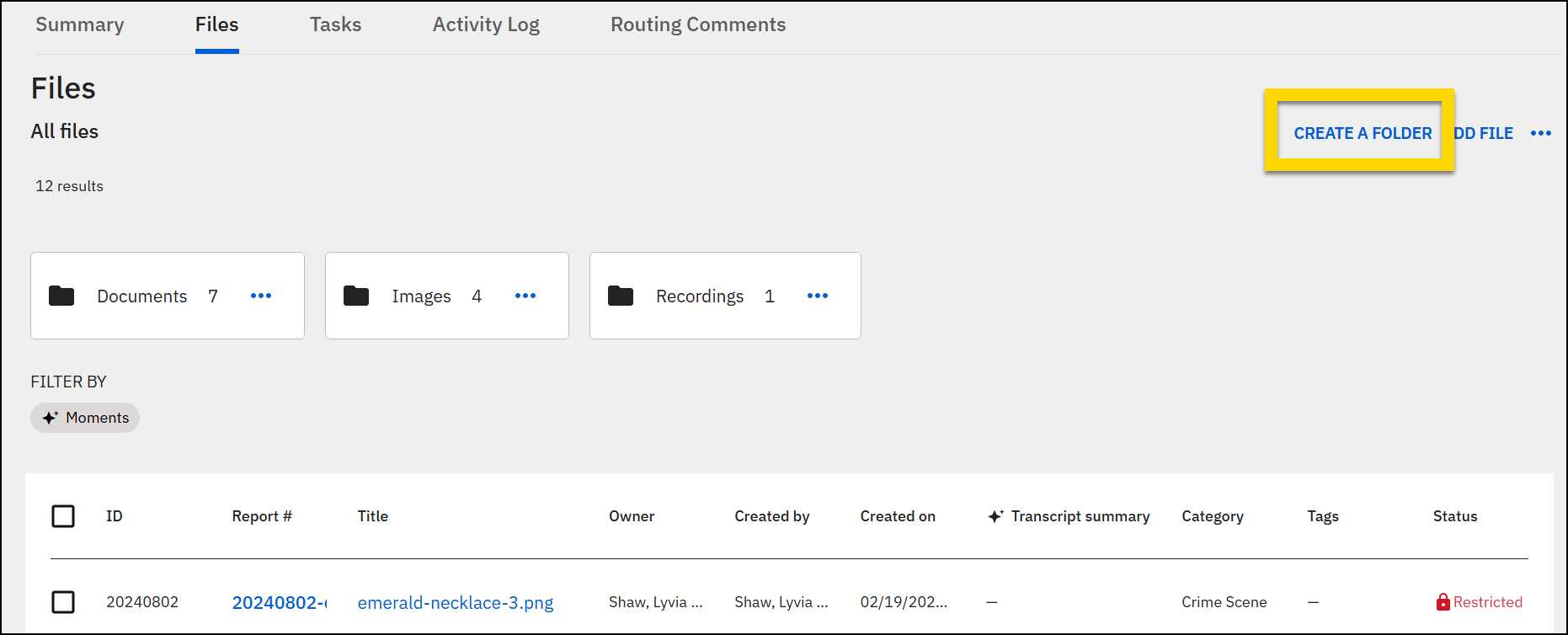
Task: Open more file actions beside Add File
Action: 1541,133
